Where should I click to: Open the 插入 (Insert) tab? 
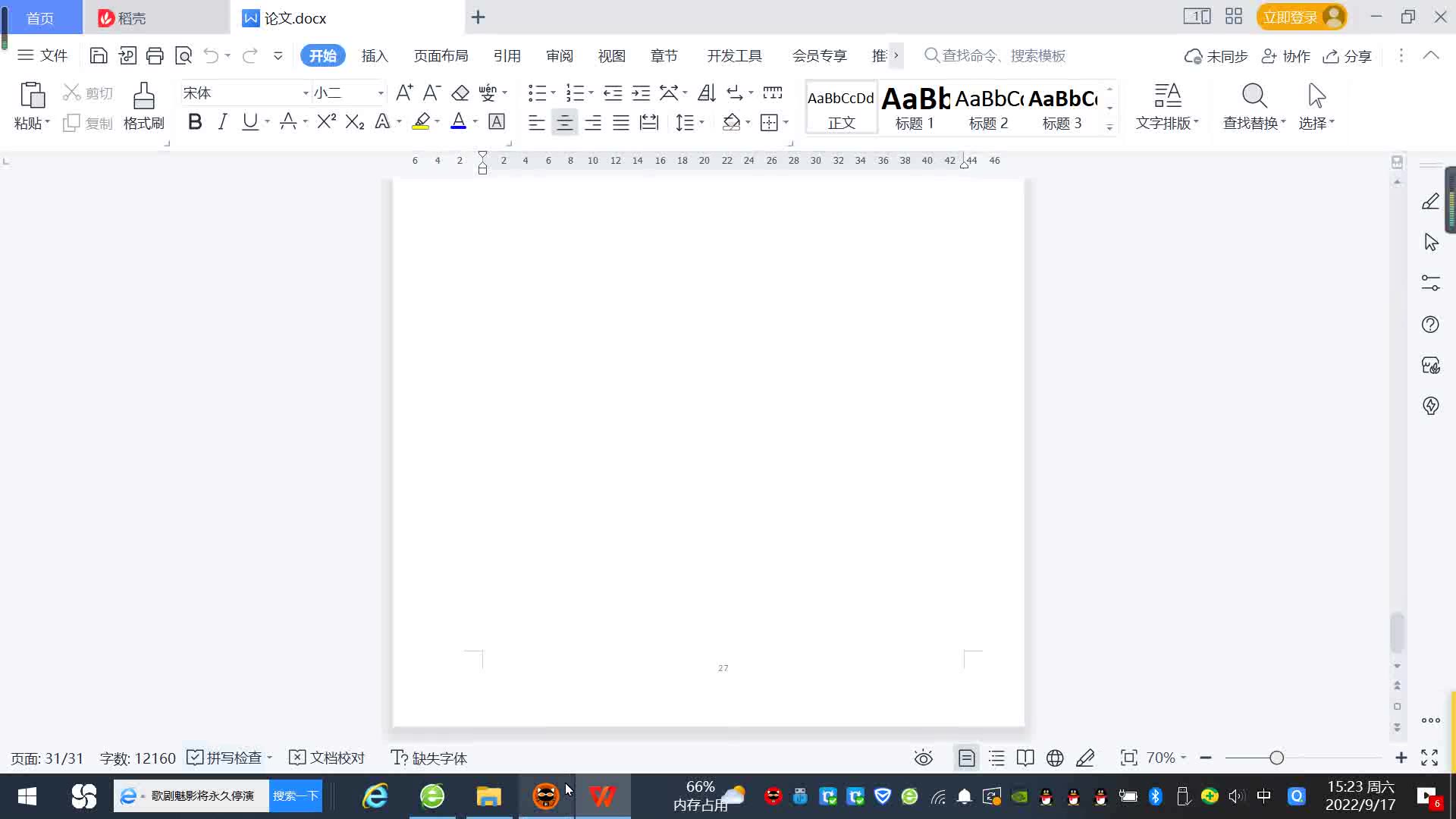375,56
